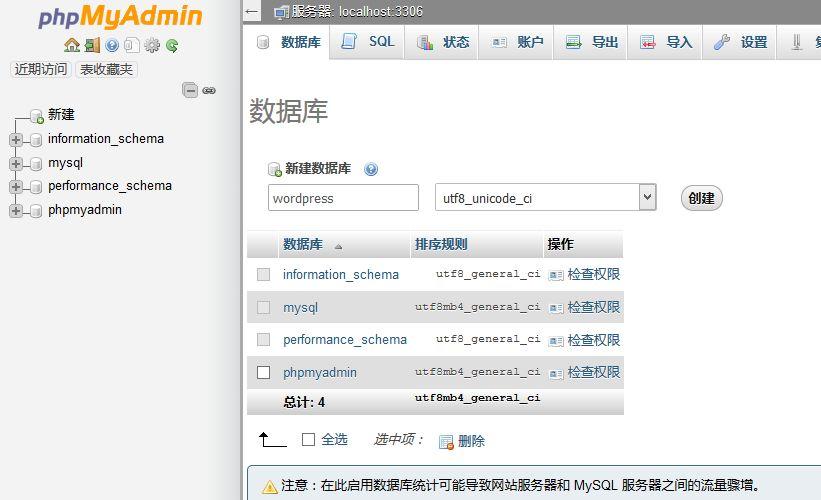The width and height of the screenshot is (821, 500).
Task: Open the 导入 tab
Action: (665, 42)
